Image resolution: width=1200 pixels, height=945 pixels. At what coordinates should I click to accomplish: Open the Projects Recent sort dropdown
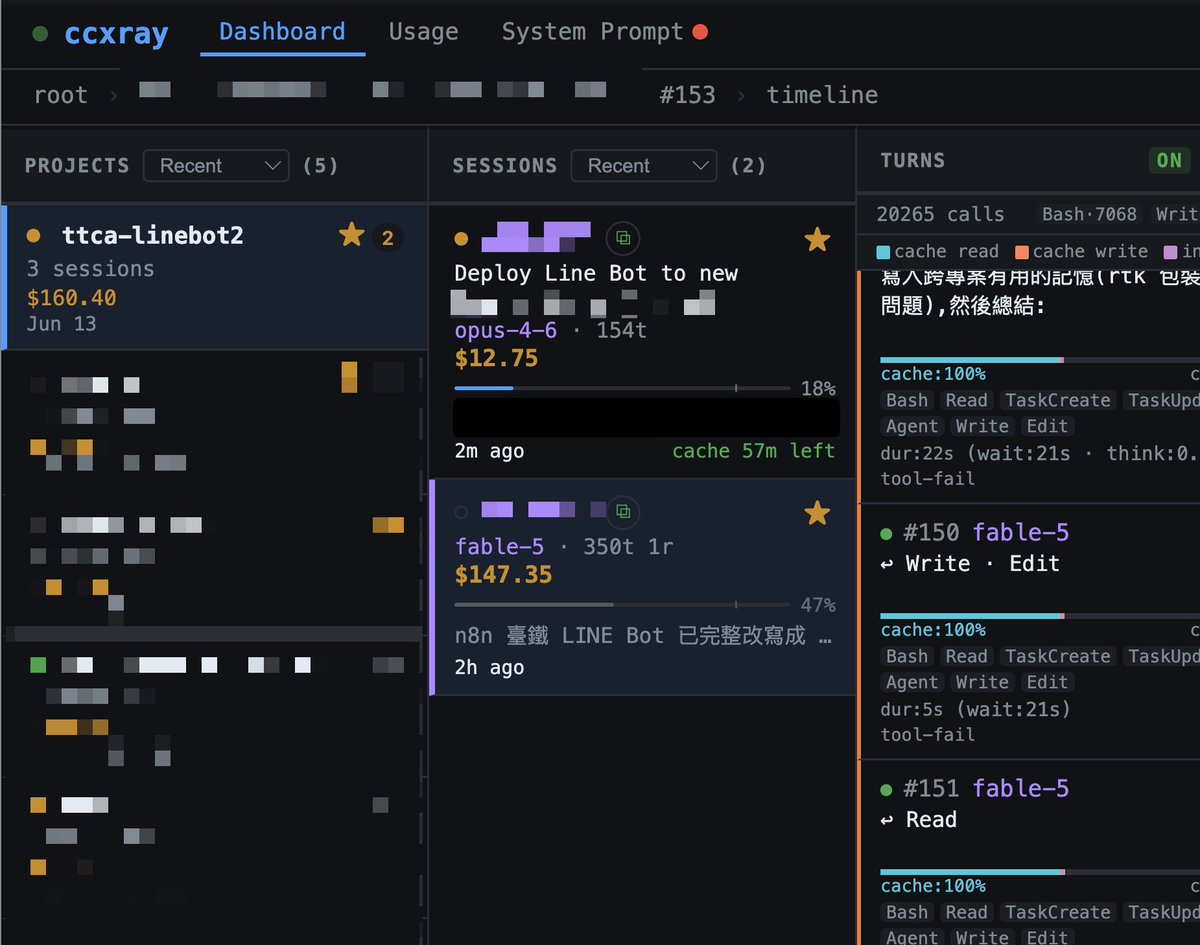pyautogui.click(x=216, y=166)
